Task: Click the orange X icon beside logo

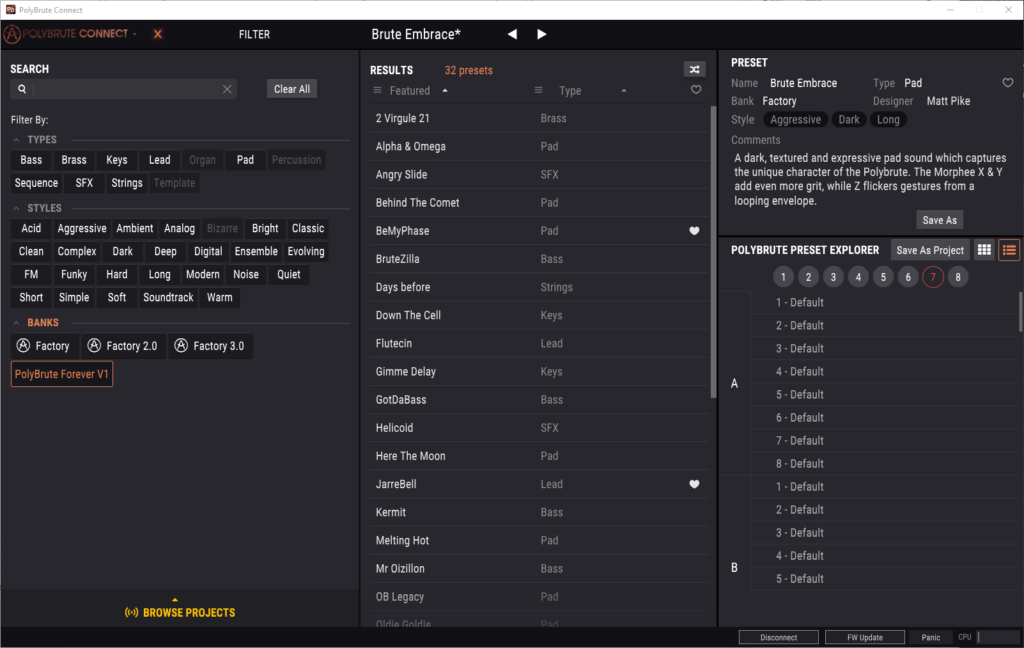Action: point(157,34)
